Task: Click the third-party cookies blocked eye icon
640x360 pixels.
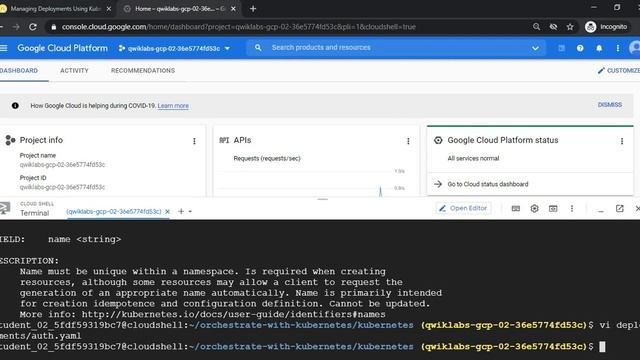Action: tap(553, 27)
